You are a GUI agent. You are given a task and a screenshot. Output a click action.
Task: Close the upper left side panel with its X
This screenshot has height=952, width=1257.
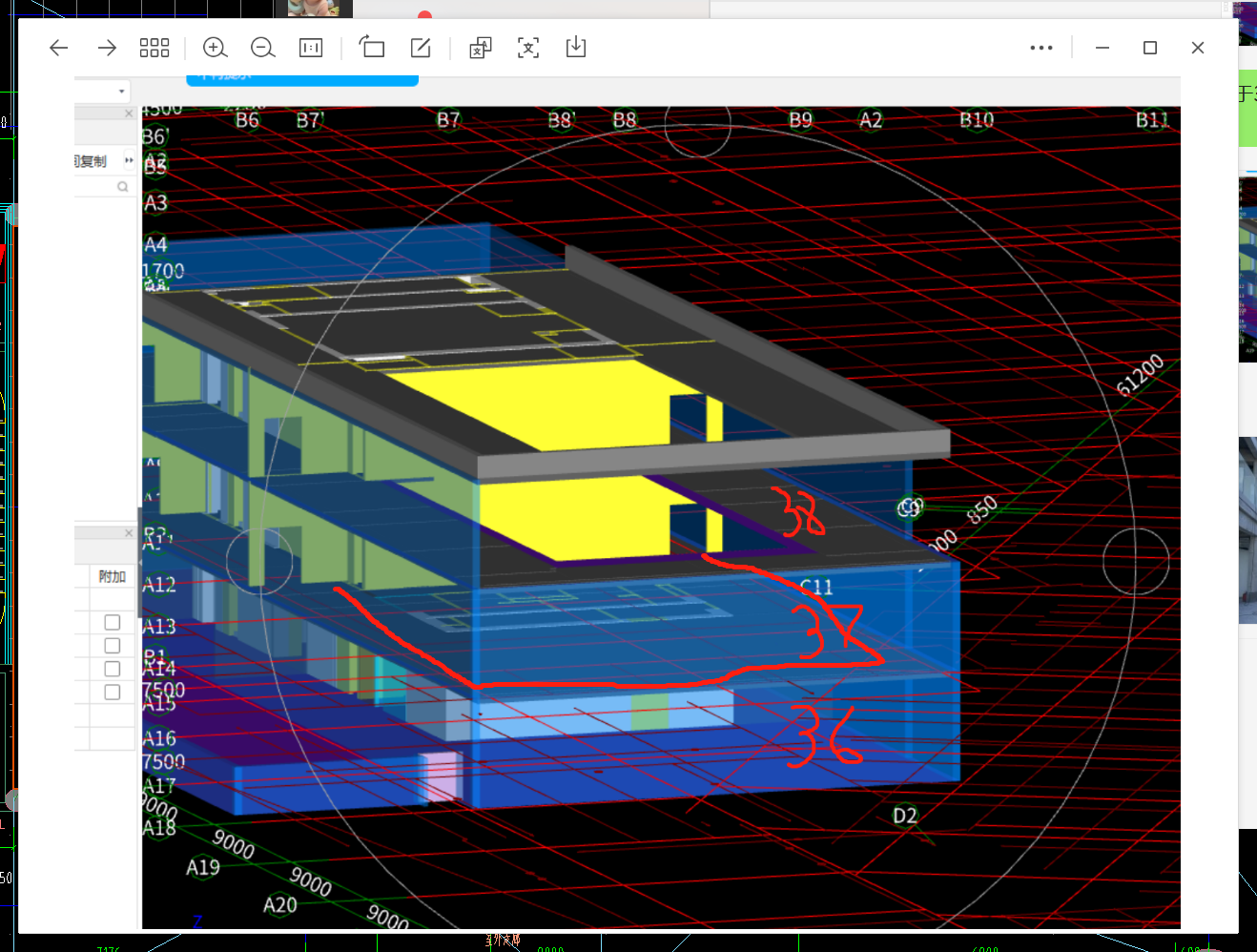click(129, 114)
